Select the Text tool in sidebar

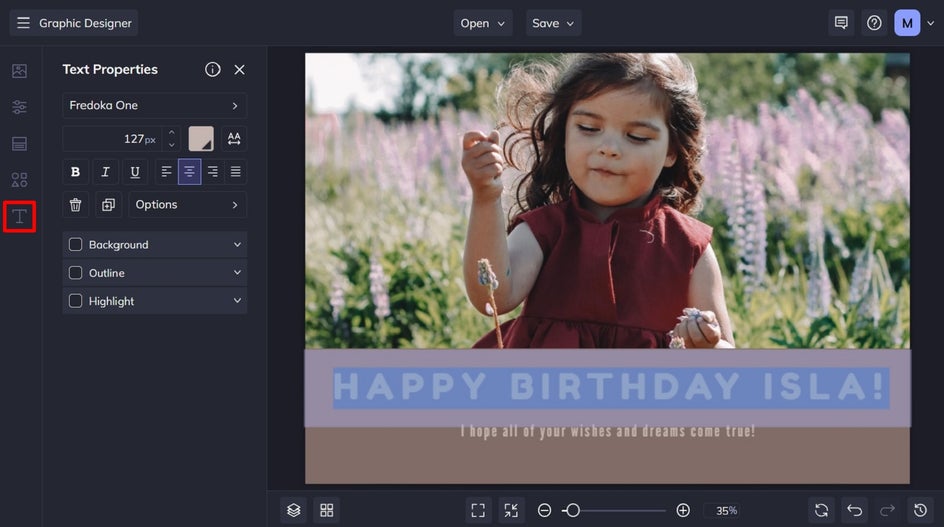tap(19, 216)
